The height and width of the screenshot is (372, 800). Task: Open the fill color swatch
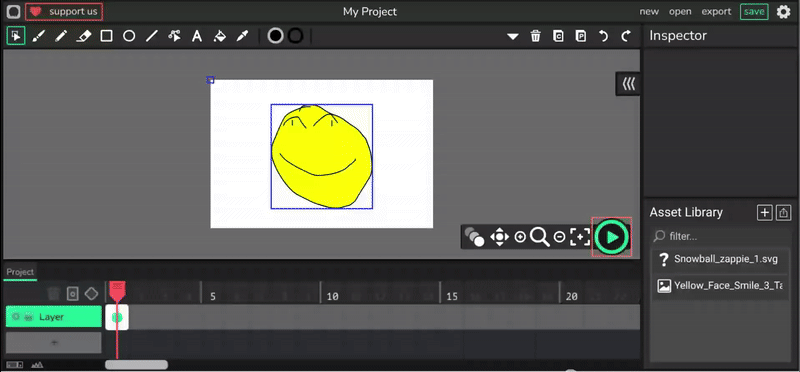click(276, 36)
